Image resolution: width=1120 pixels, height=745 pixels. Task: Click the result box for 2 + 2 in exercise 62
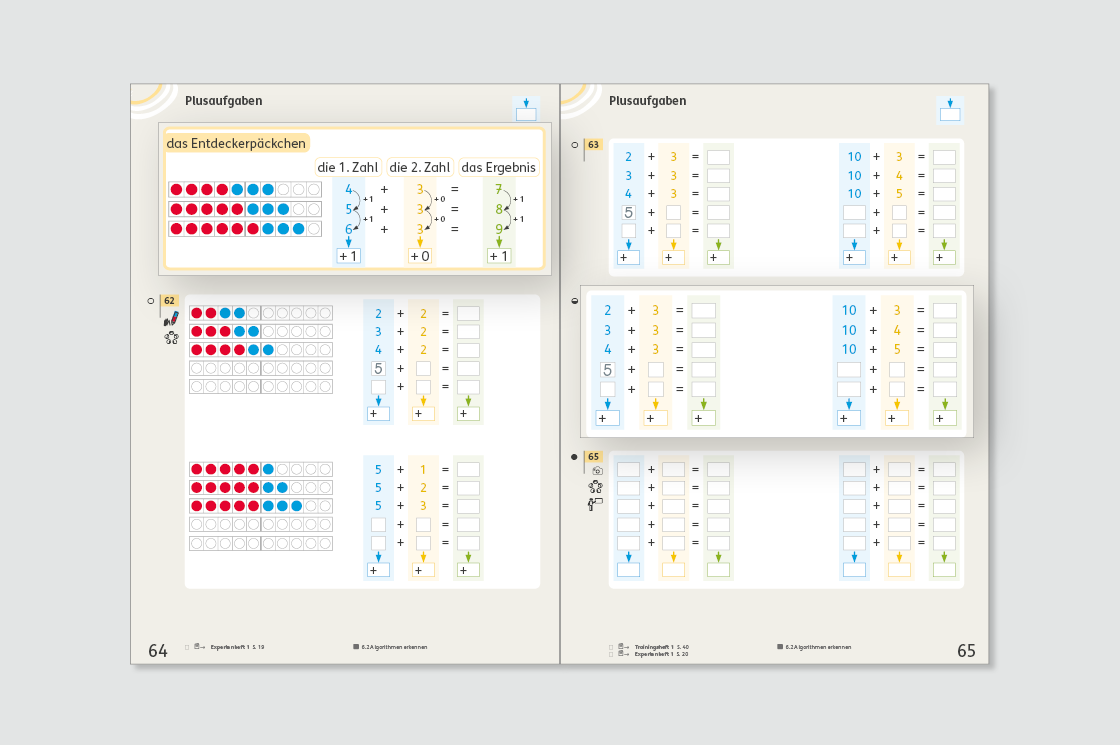pos(468,313)
